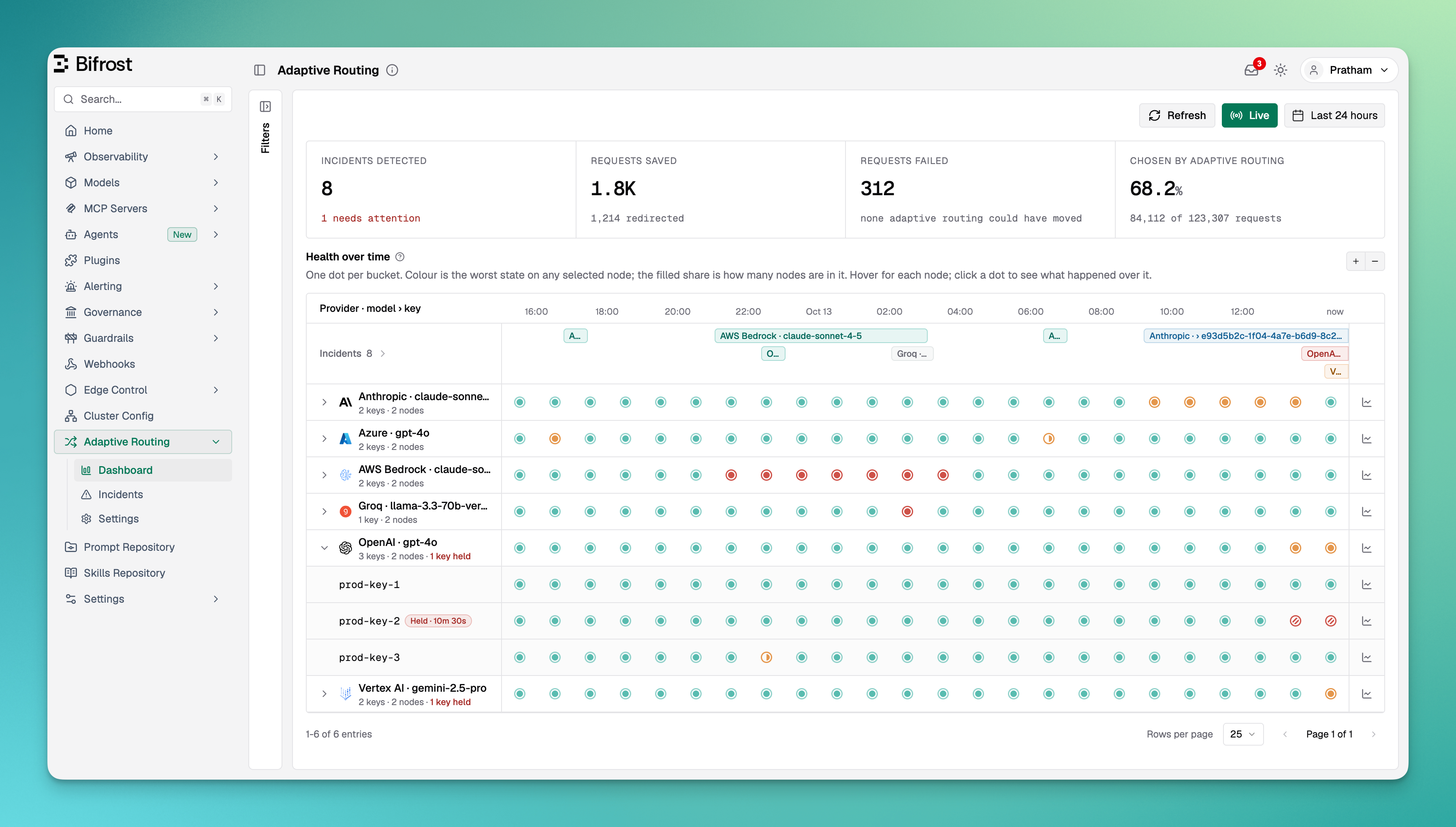Open chart icon for prod-key-3 row
This screenshot has height=827, width=1456.
pos(1367,657)
